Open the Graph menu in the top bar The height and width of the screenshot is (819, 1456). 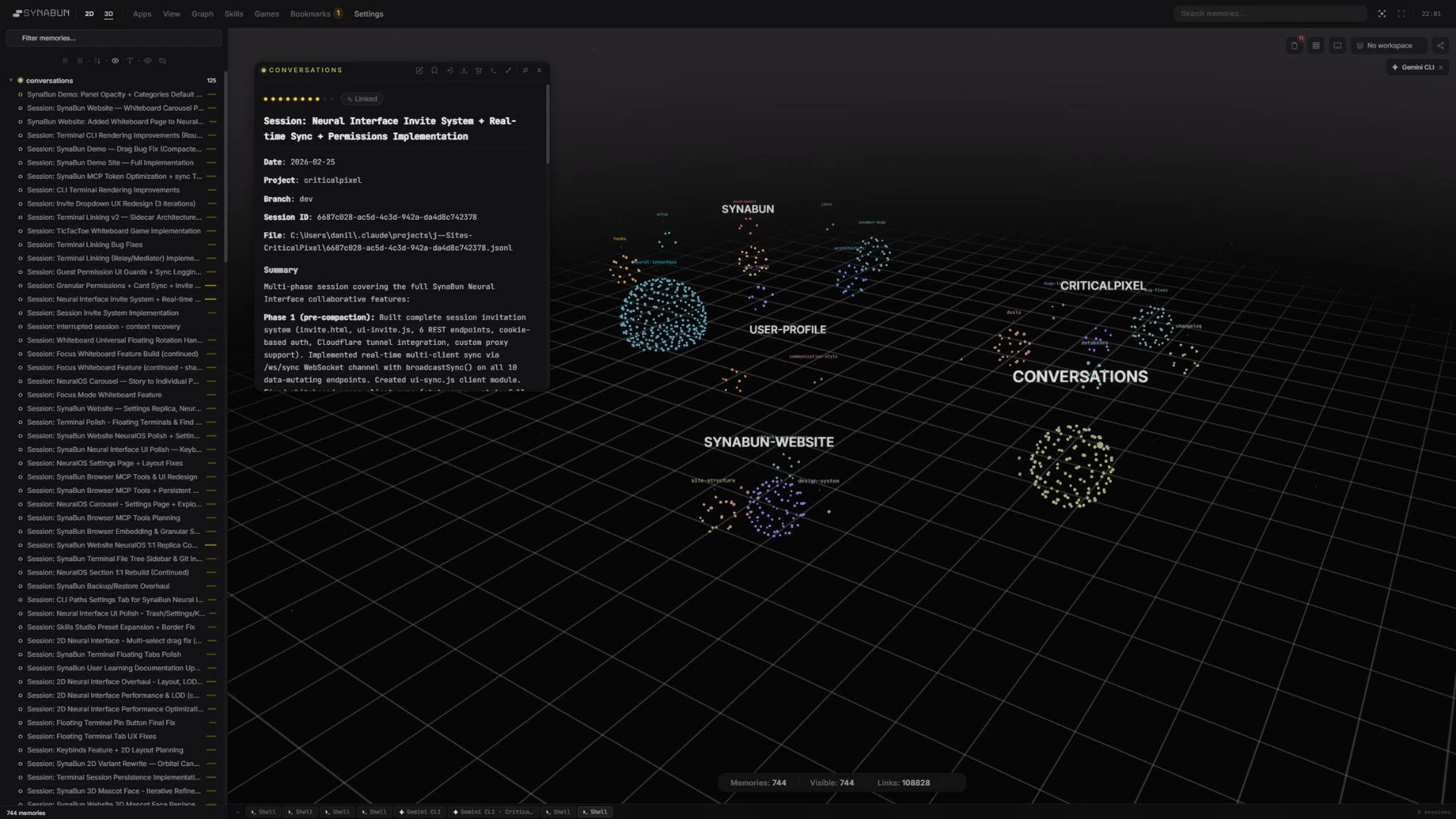tap(202, 13)
